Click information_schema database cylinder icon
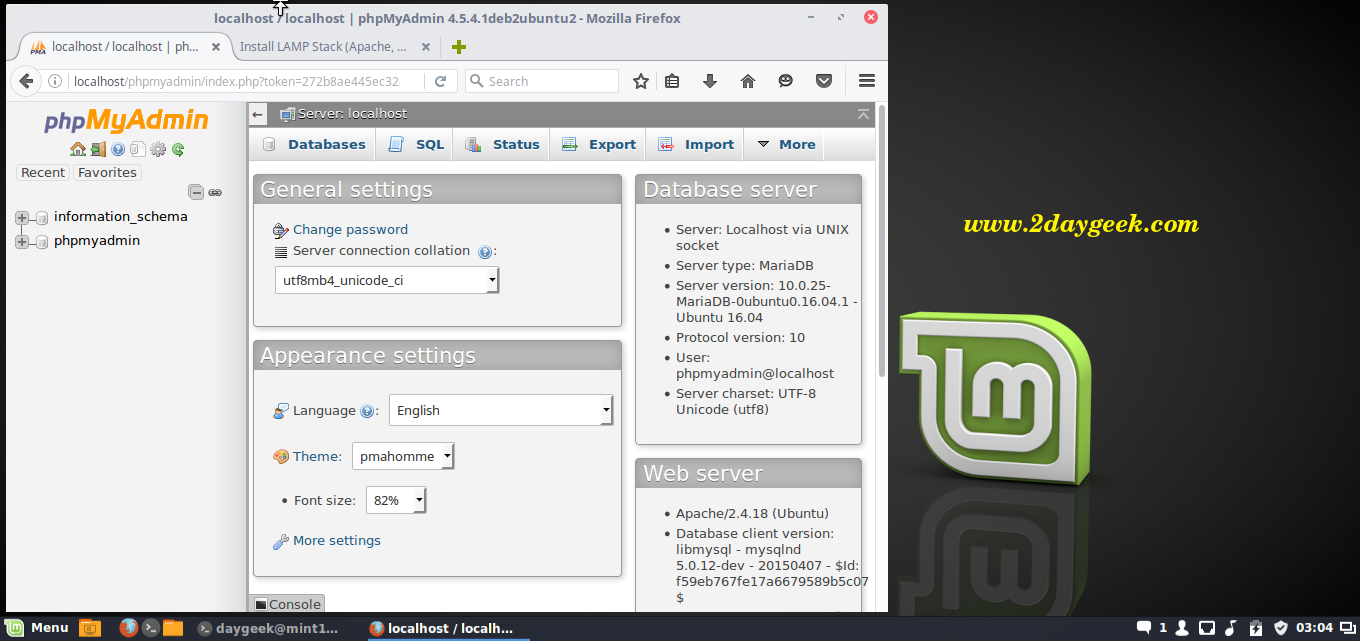This screenshot has height=641, width=1360. pyautogui.click(x=42, y=217)
